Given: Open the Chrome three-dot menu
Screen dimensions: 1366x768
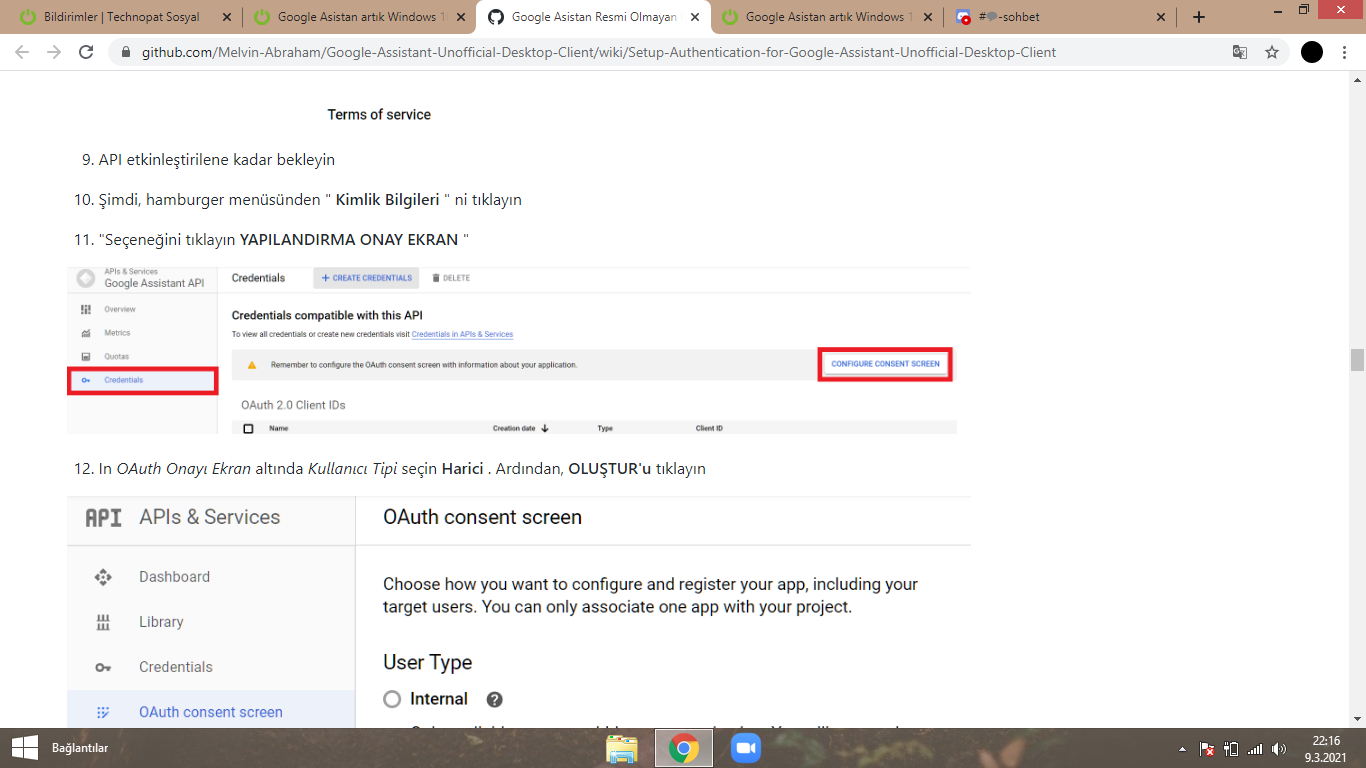Looking at the screenshot, I should pos(1346,52).
